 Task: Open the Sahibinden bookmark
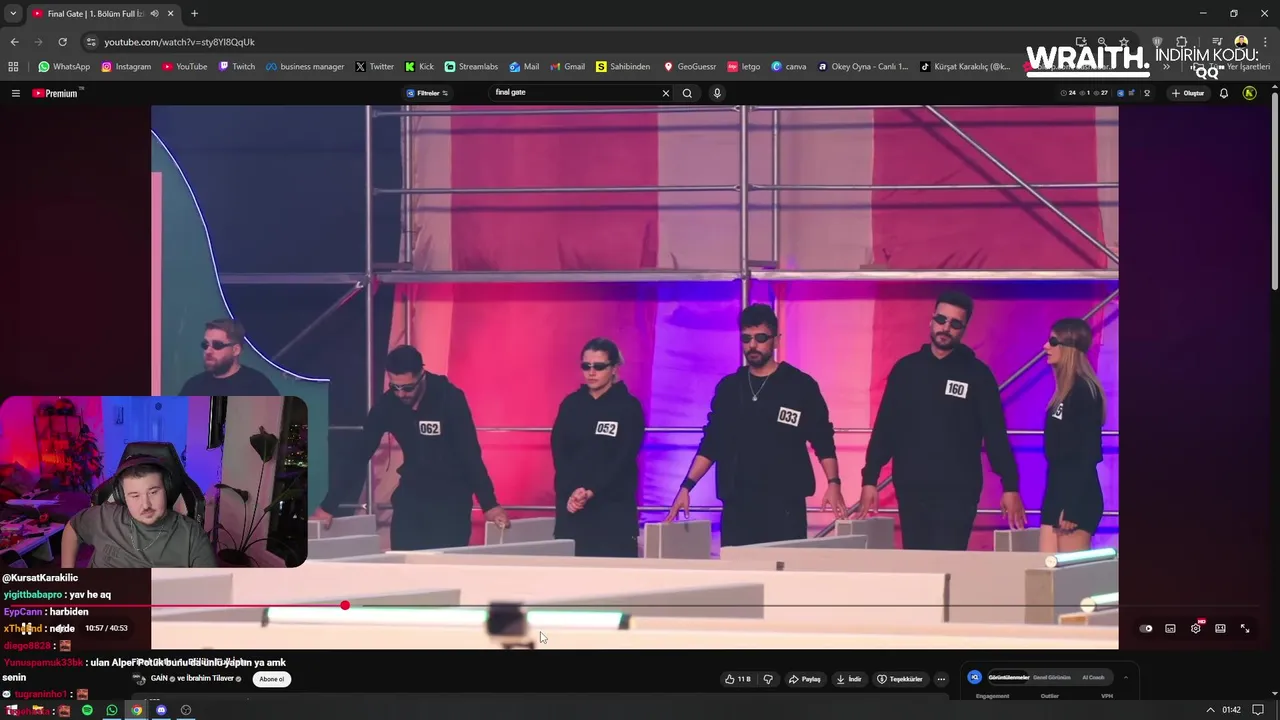pyautogui.click(x=622, y=67)
